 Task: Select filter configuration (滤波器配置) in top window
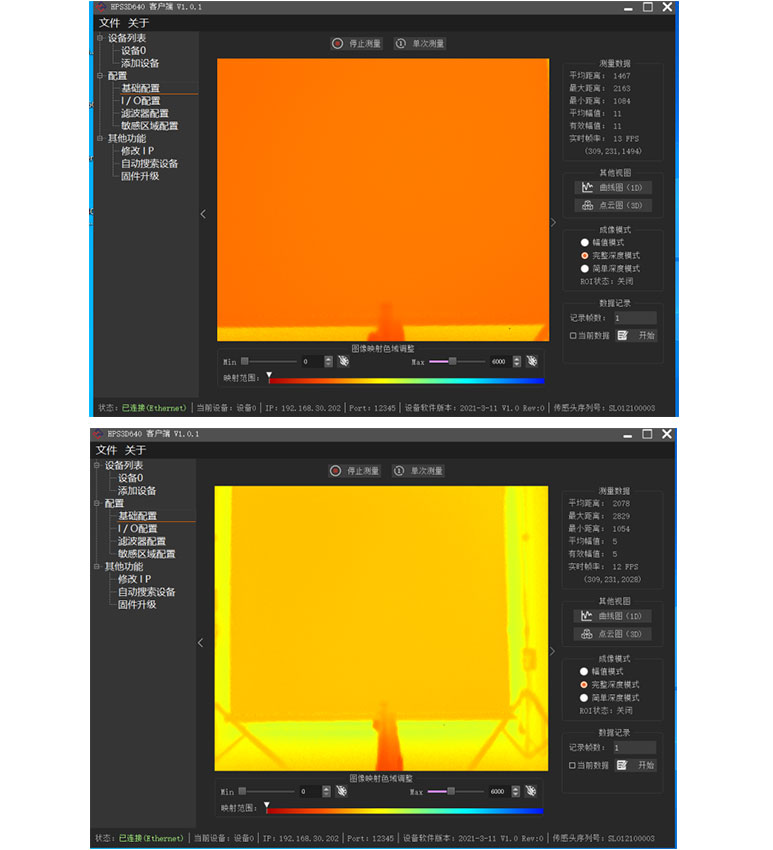click(145, 113)
